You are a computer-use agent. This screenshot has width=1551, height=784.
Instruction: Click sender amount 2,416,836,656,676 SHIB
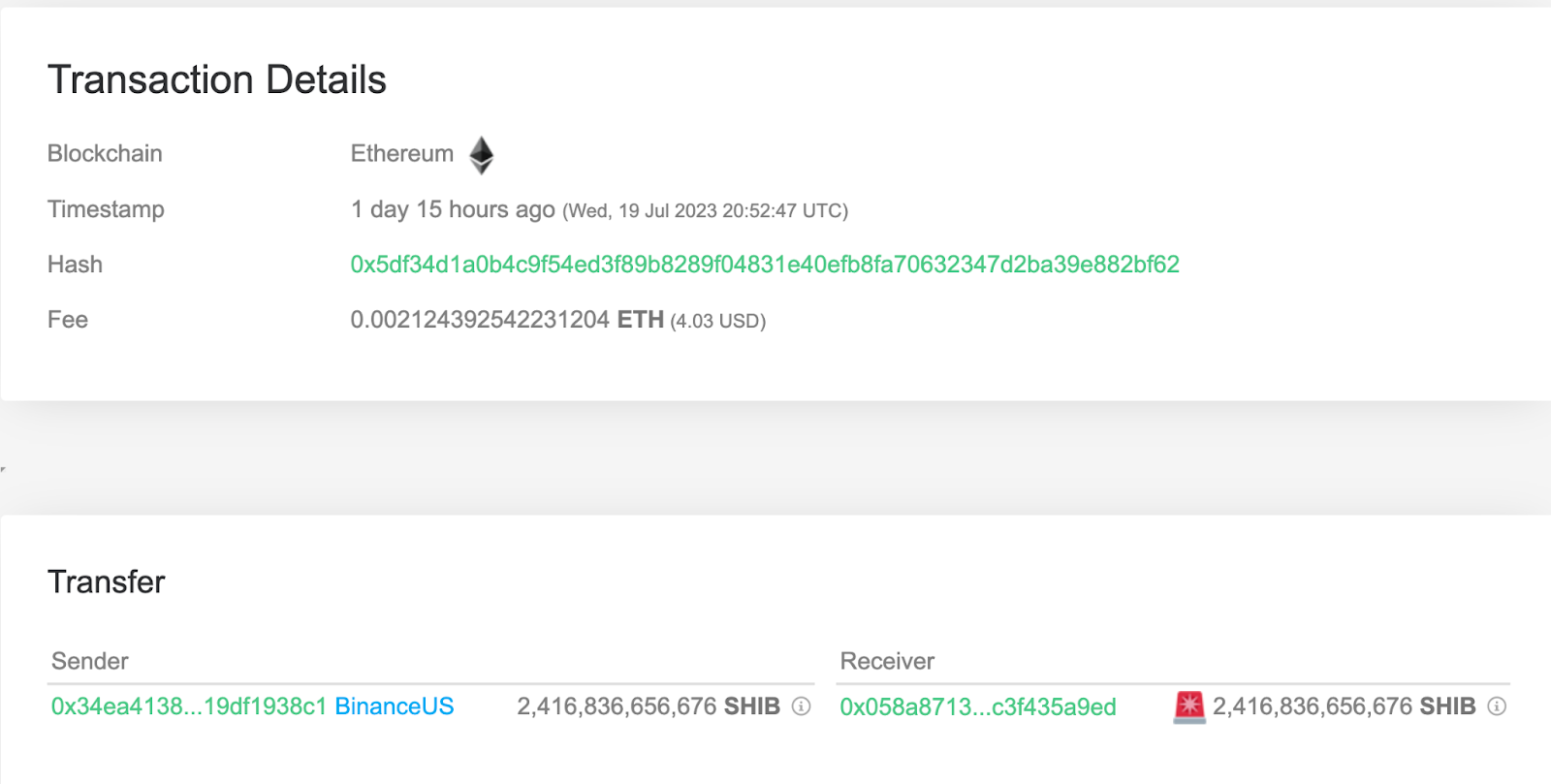649,706
